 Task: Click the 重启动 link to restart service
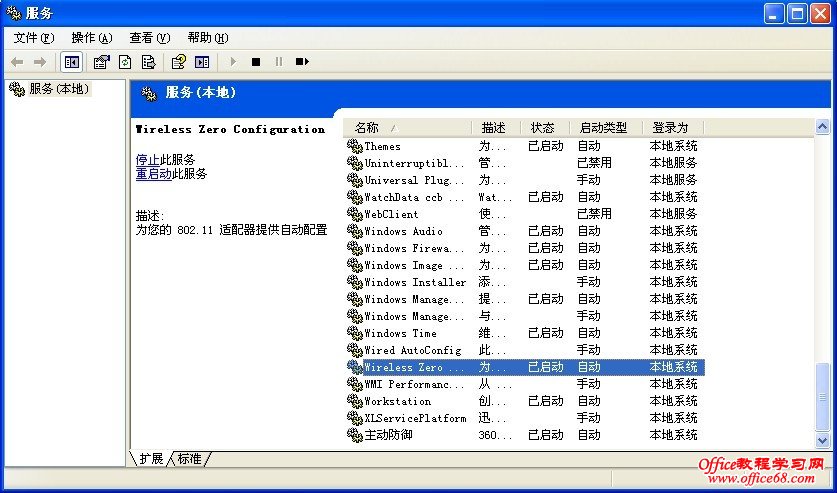click(153, 174)
